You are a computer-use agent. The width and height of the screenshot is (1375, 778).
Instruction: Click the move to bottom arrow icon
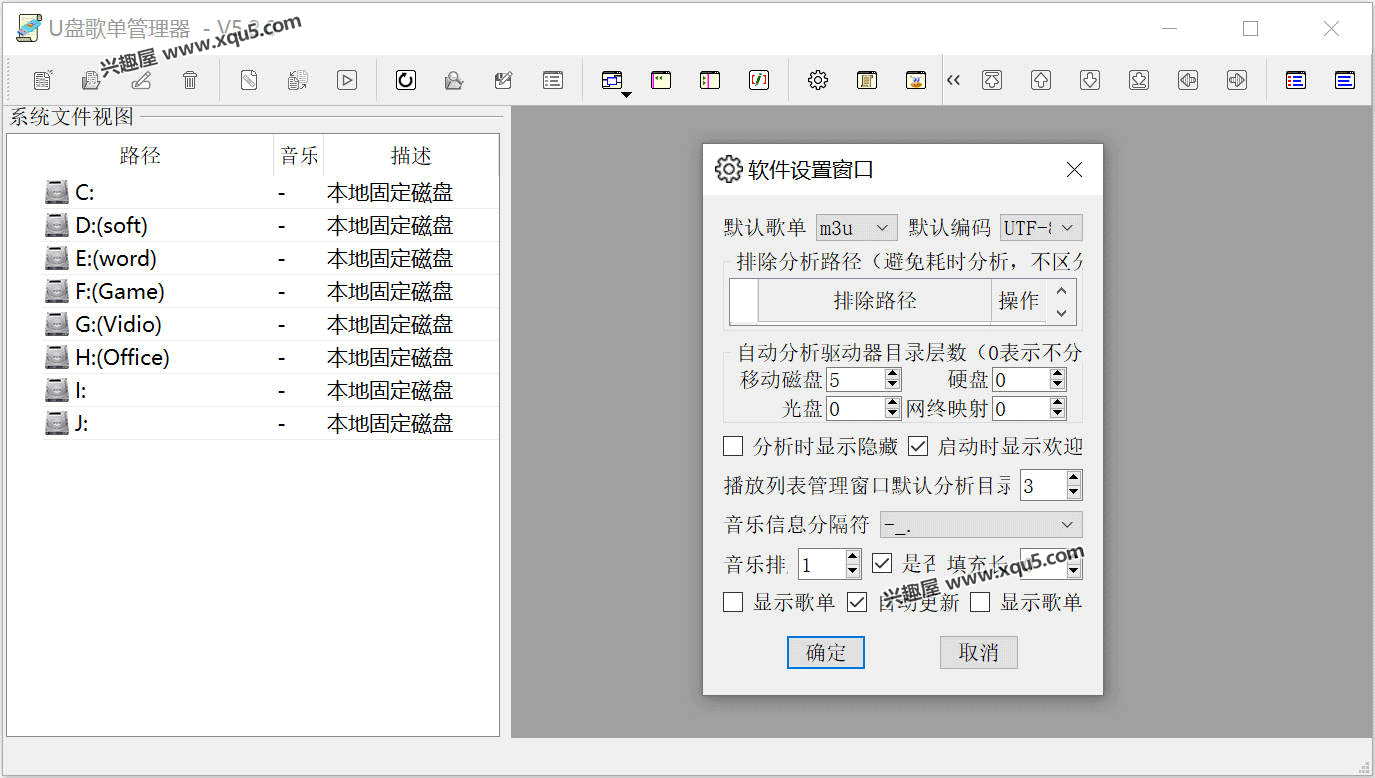pos(1139,81)
